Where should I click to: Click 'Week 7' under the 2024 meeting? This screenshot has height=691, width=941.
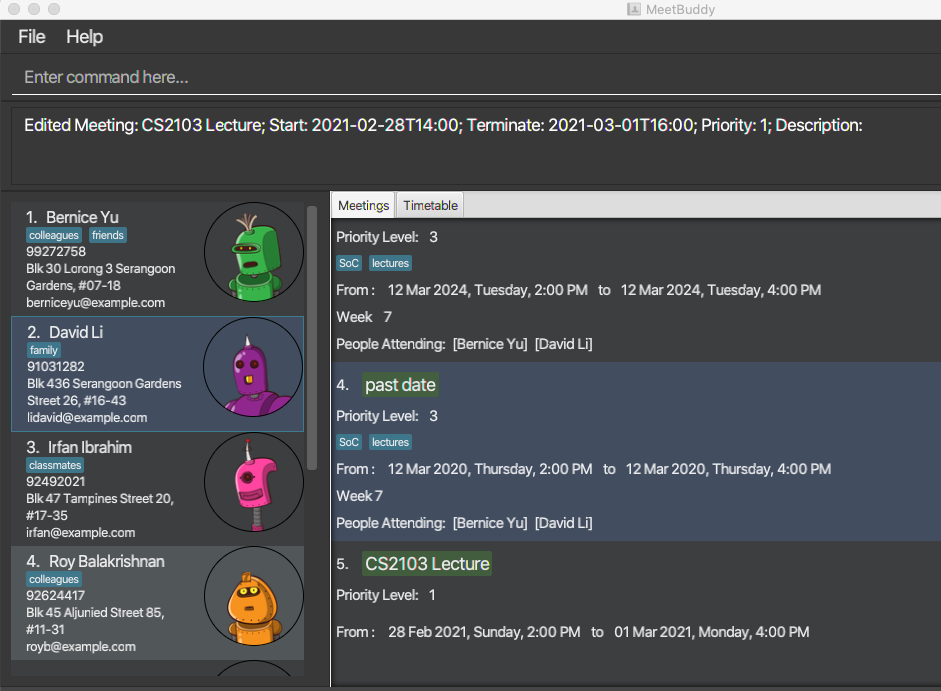(x=364, y=316)
